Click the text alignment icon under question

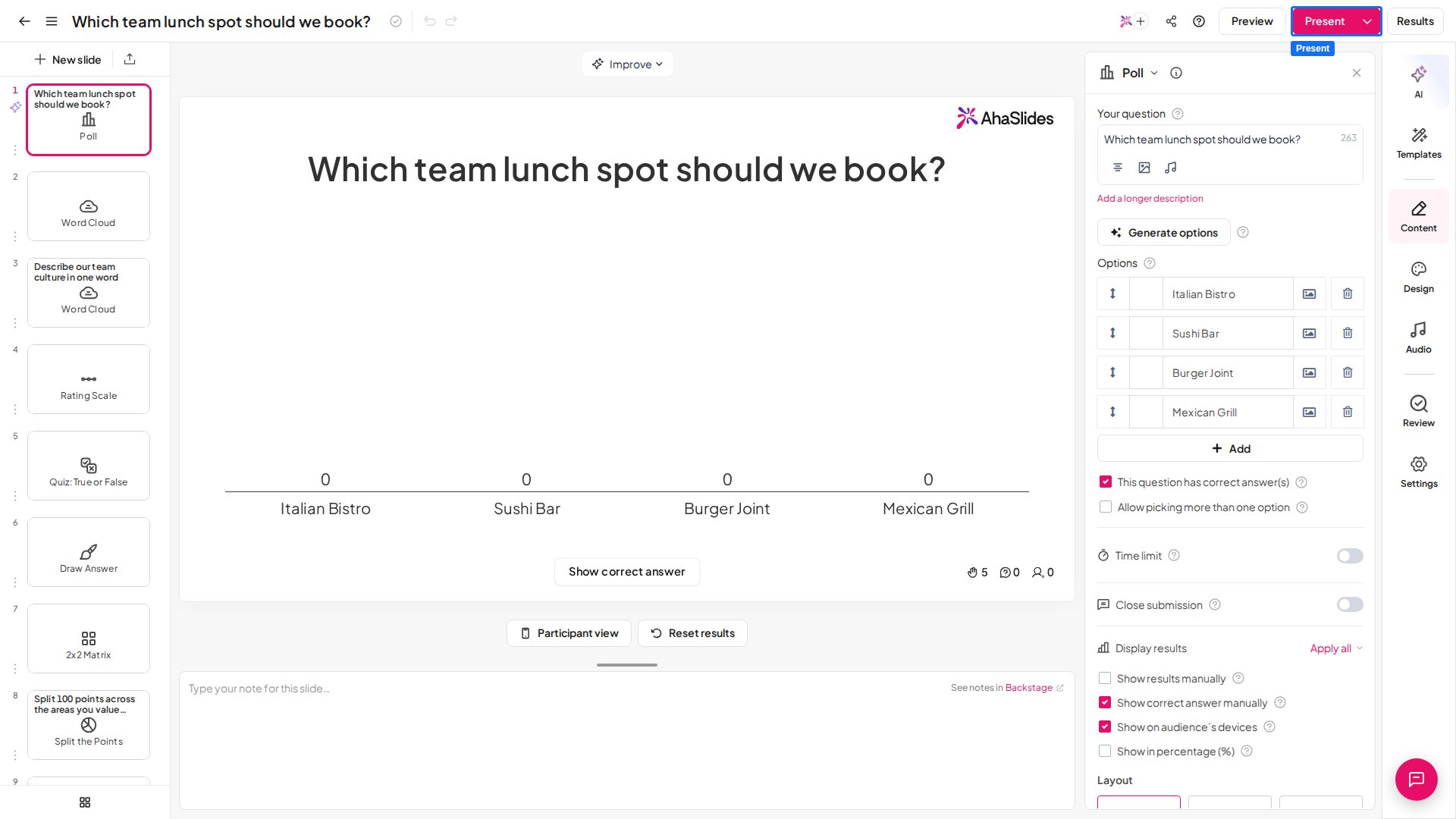(x=1118, y=168)
